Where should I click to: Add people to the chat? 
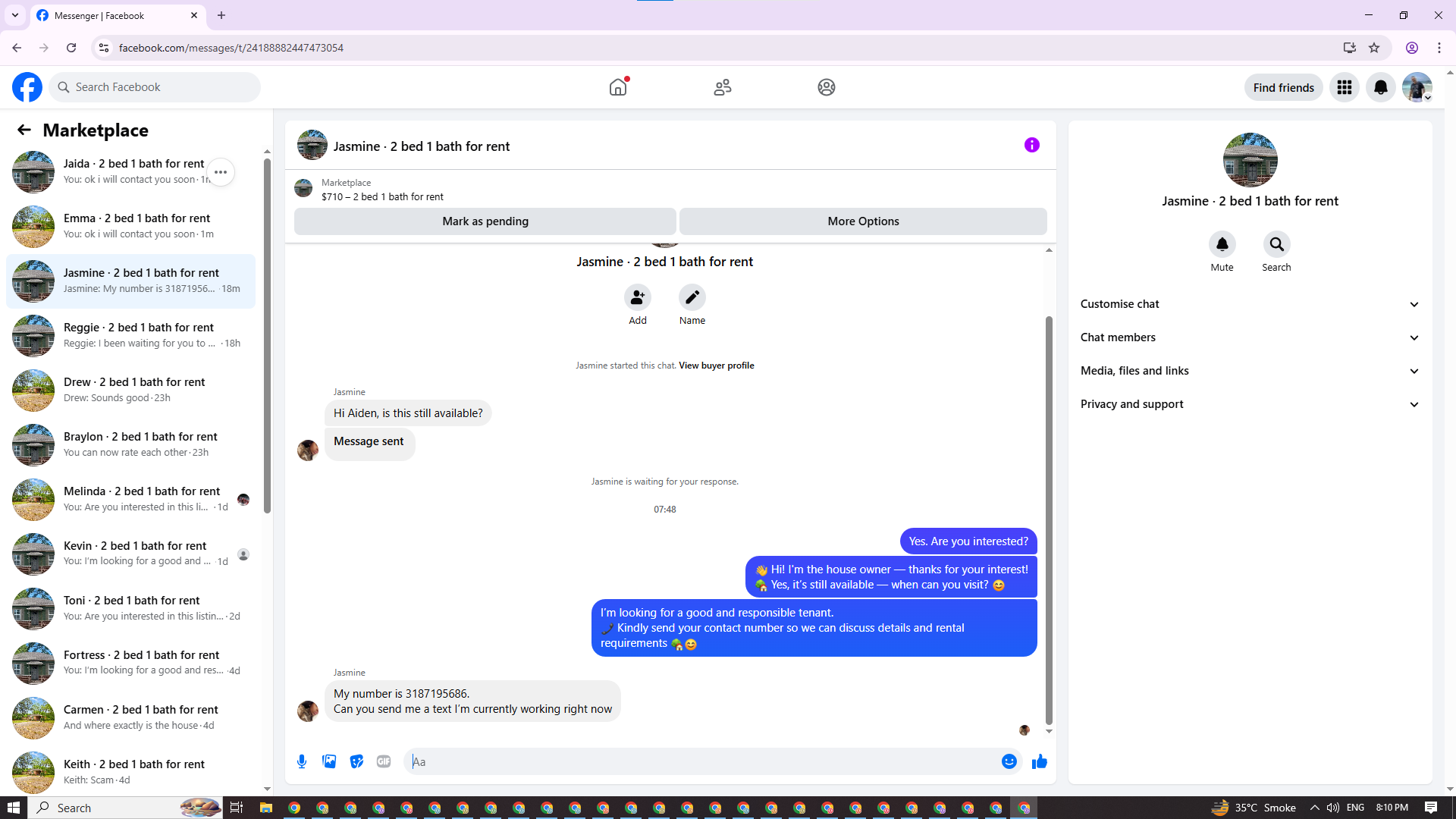(638, 297)
